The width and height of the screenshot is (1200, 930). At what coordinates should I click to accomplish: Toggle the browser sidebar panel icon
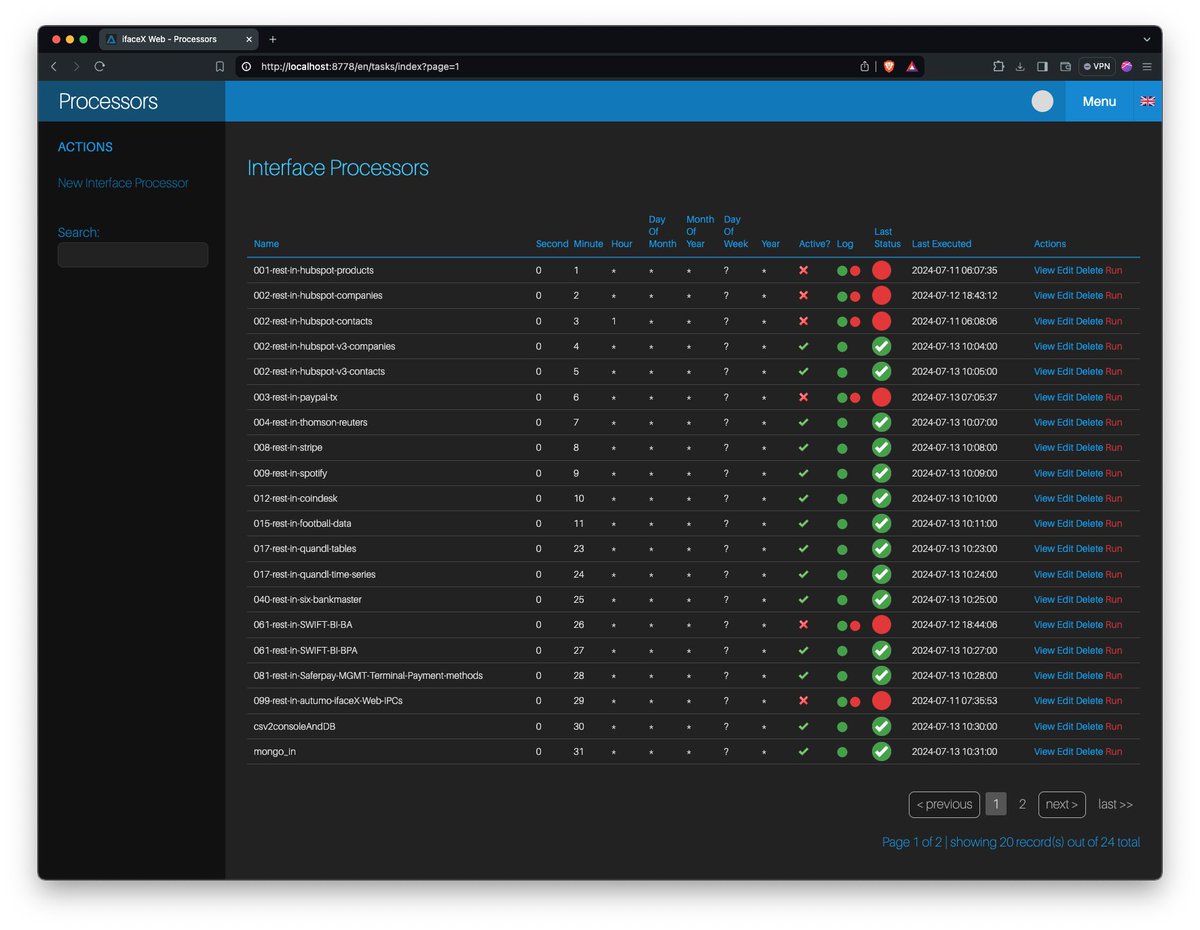[1042, 66]
